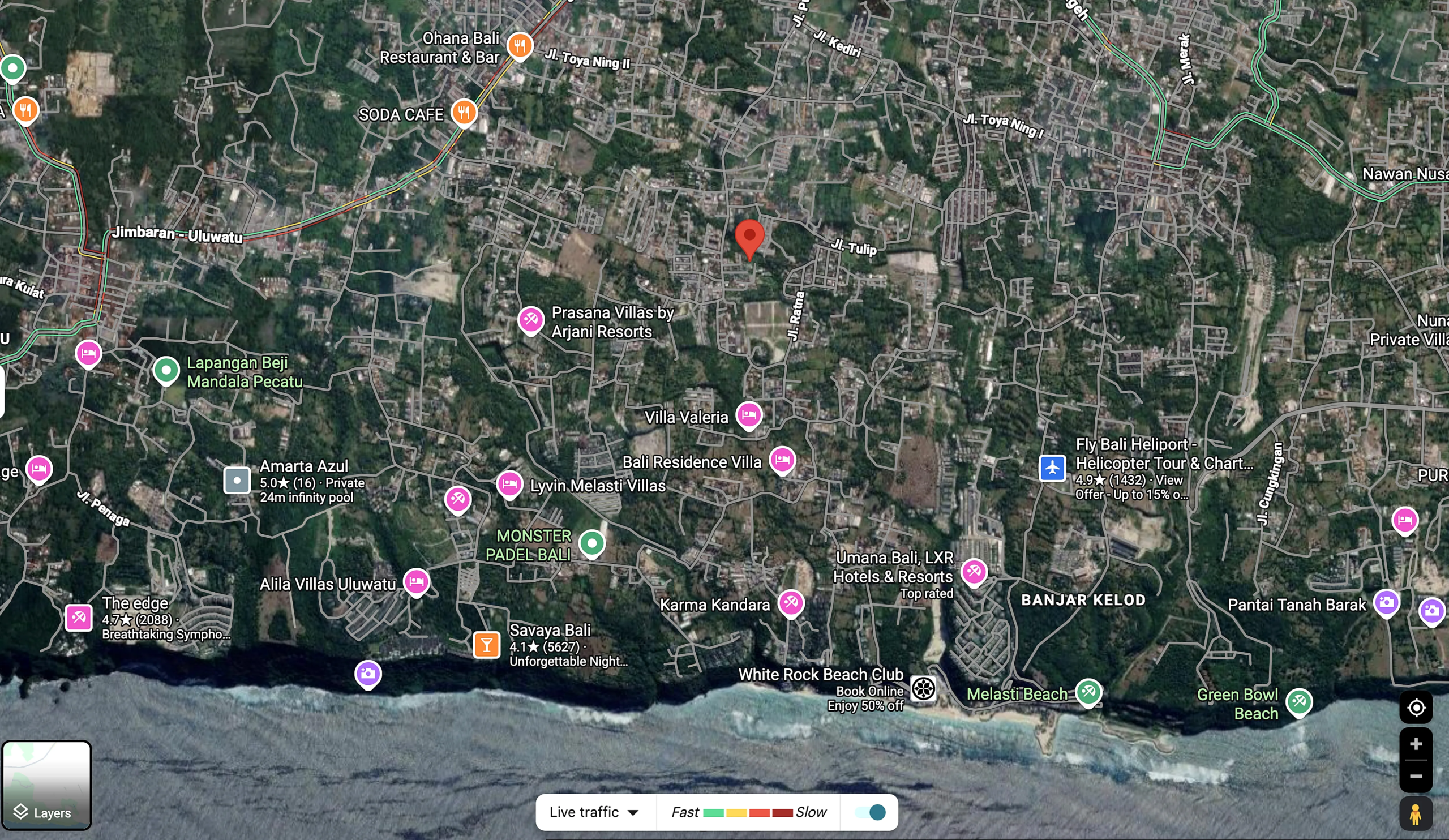The image size is (1449, 840).
Task: Activate the Street View pegman
Action: (1416, 813)
